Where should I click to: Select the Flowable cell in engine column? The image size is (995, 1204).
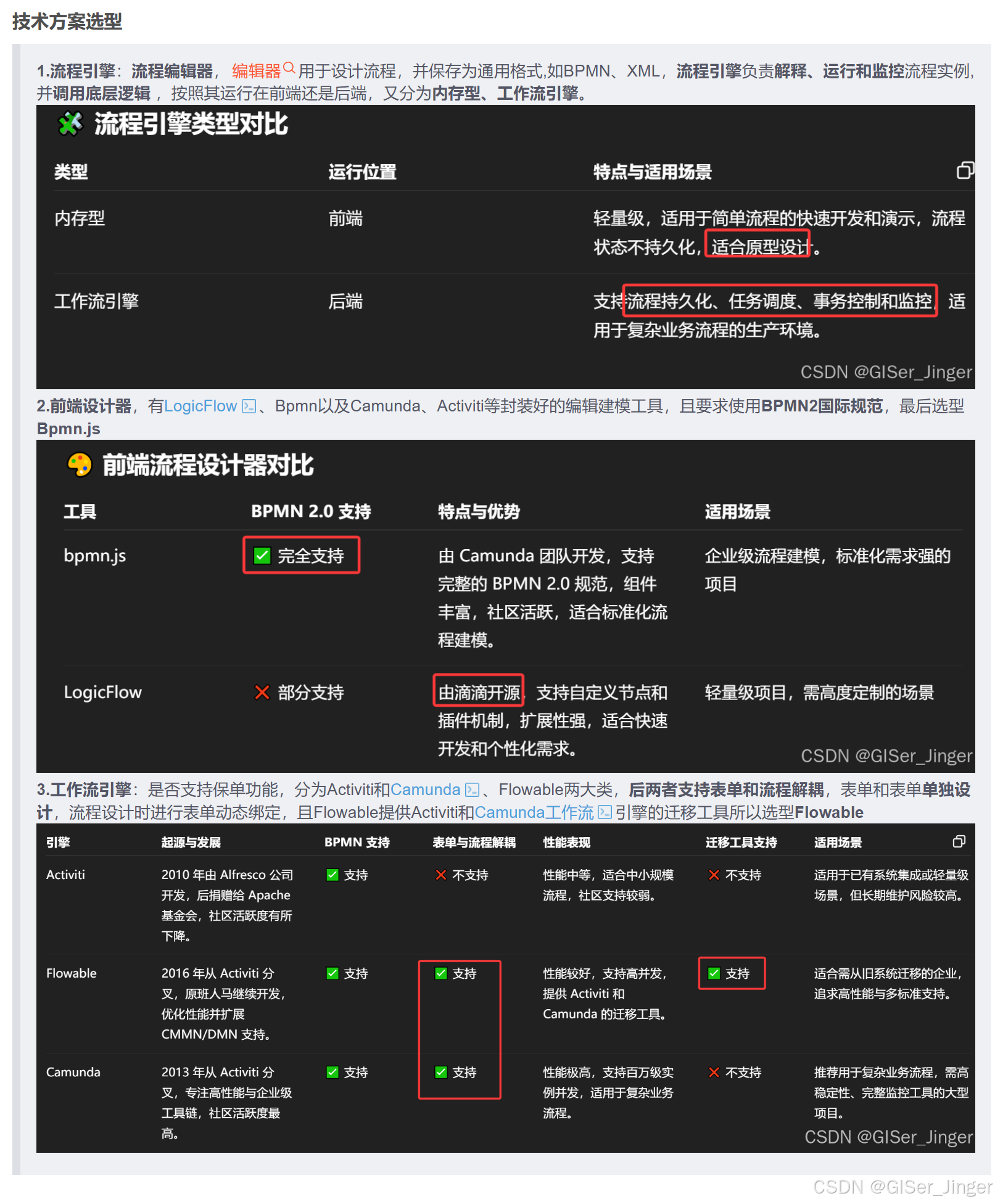click(x=71, y=973)
